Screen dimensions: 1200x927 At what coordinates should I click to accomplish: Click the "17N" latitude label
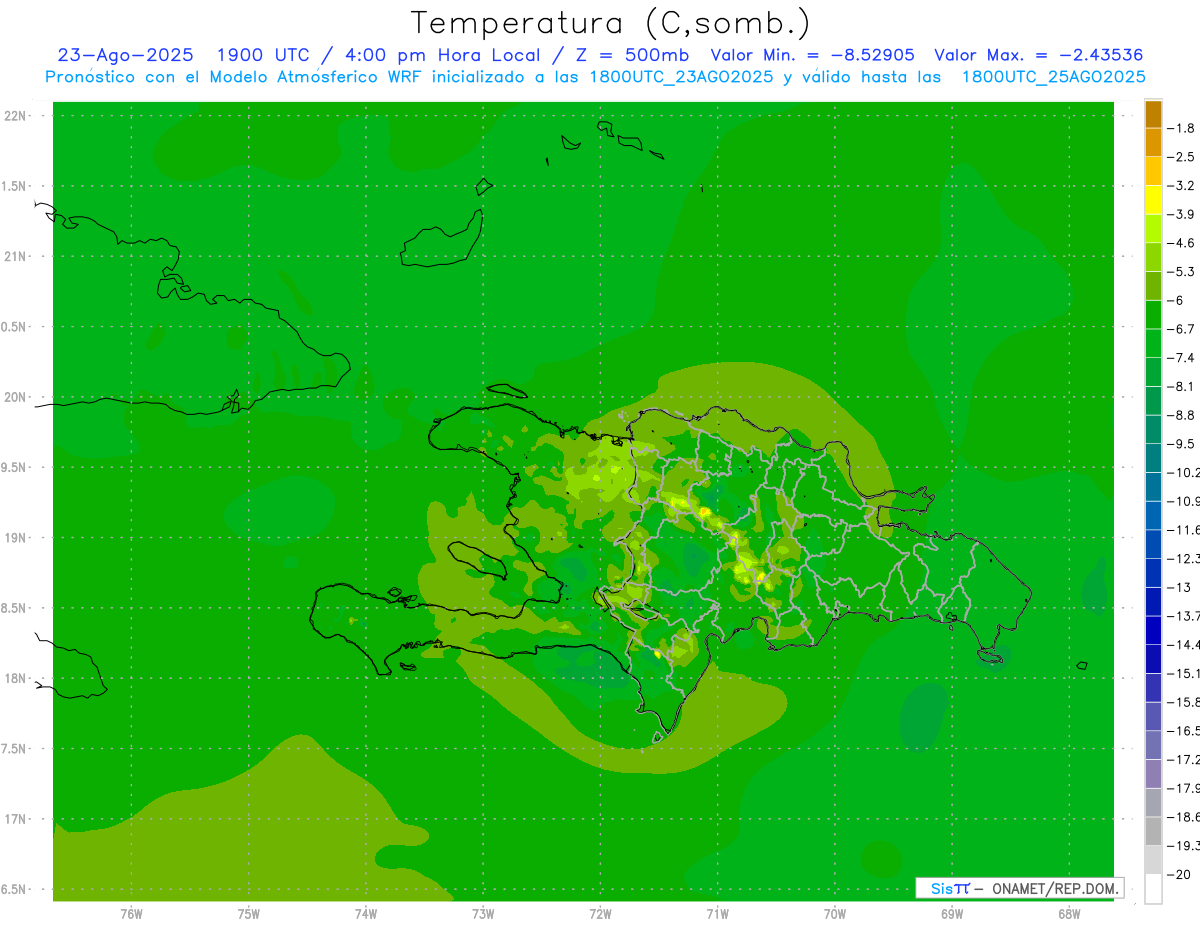point(17,819)
